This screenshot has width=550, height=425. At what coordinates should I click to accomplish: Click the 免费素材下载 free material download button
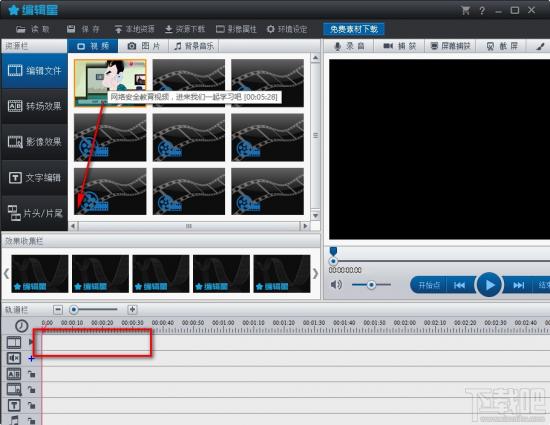[354, 29]
